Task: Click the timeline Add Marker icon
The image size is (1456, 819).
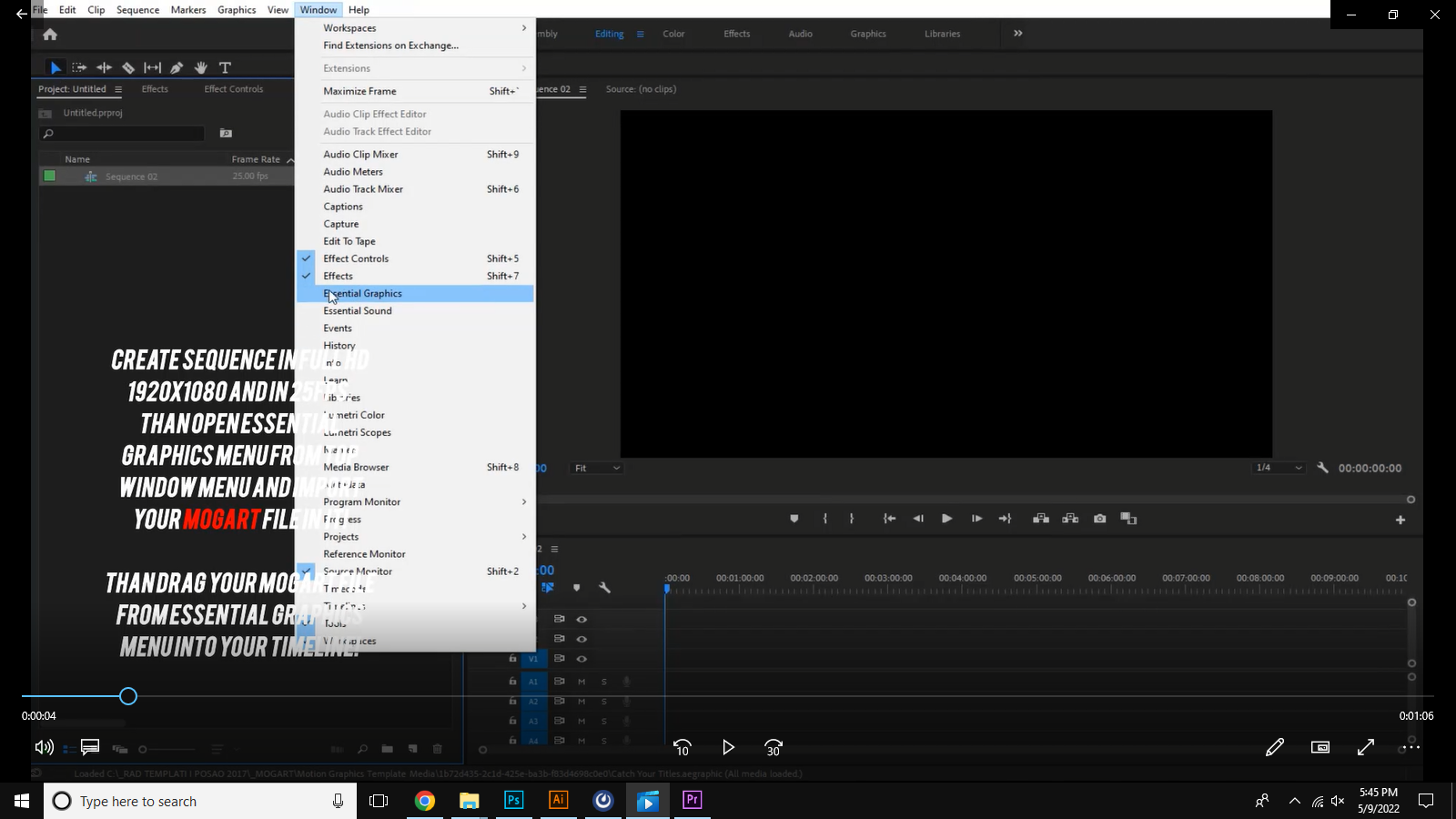Action: click(576, 588)
